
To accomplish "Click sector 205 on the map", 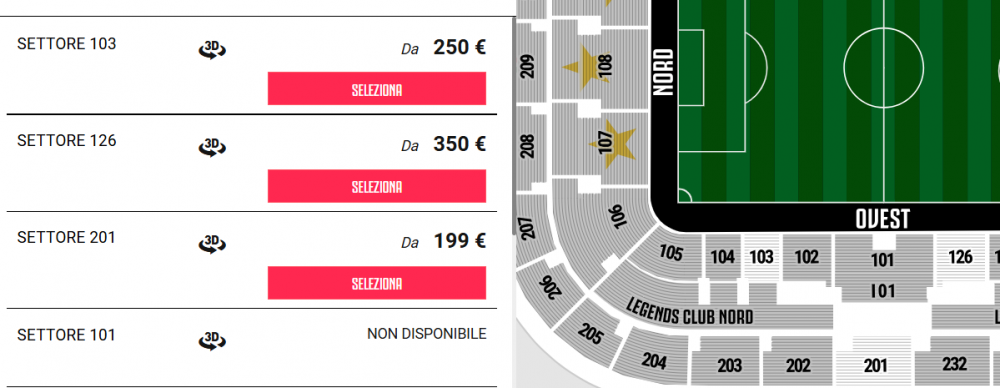I will coord(590,335).
